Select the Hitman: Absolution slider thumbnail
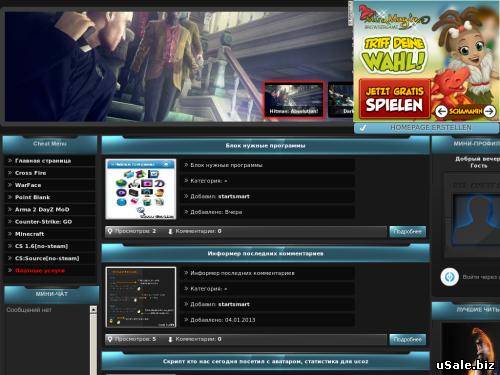The image size is (500, 375). pos(294,99)
